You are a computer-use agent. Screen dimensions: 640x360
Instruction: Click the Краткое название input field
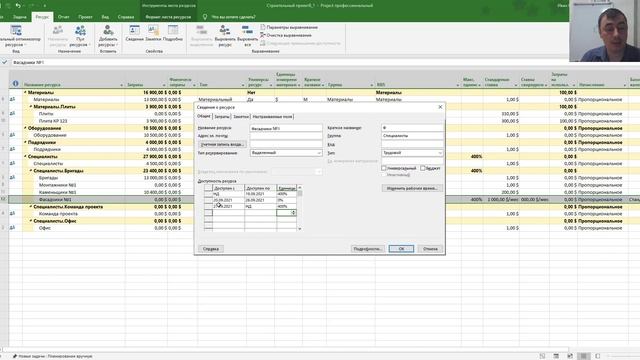(412, 128)
